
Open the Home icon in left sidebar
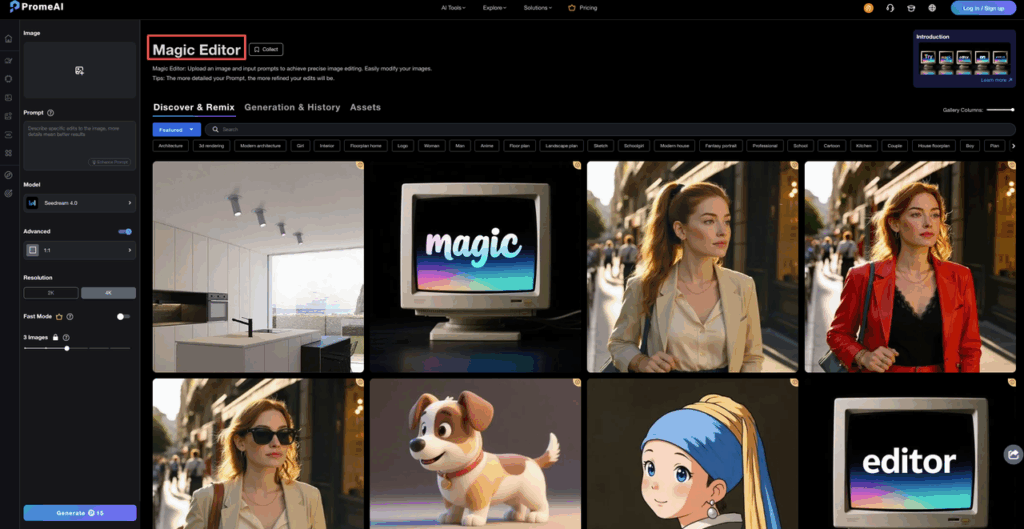(8, 39)
